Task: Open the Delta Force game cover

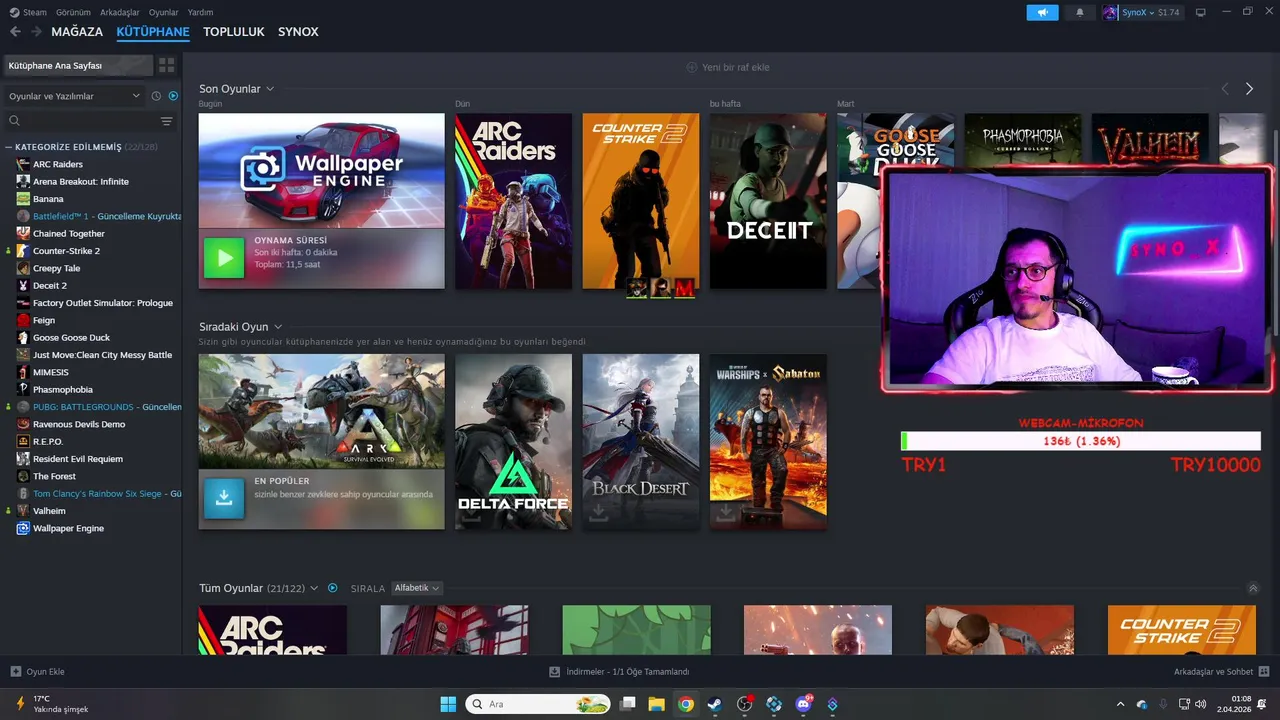Action: pyautogui.click(x=513, y=442)
